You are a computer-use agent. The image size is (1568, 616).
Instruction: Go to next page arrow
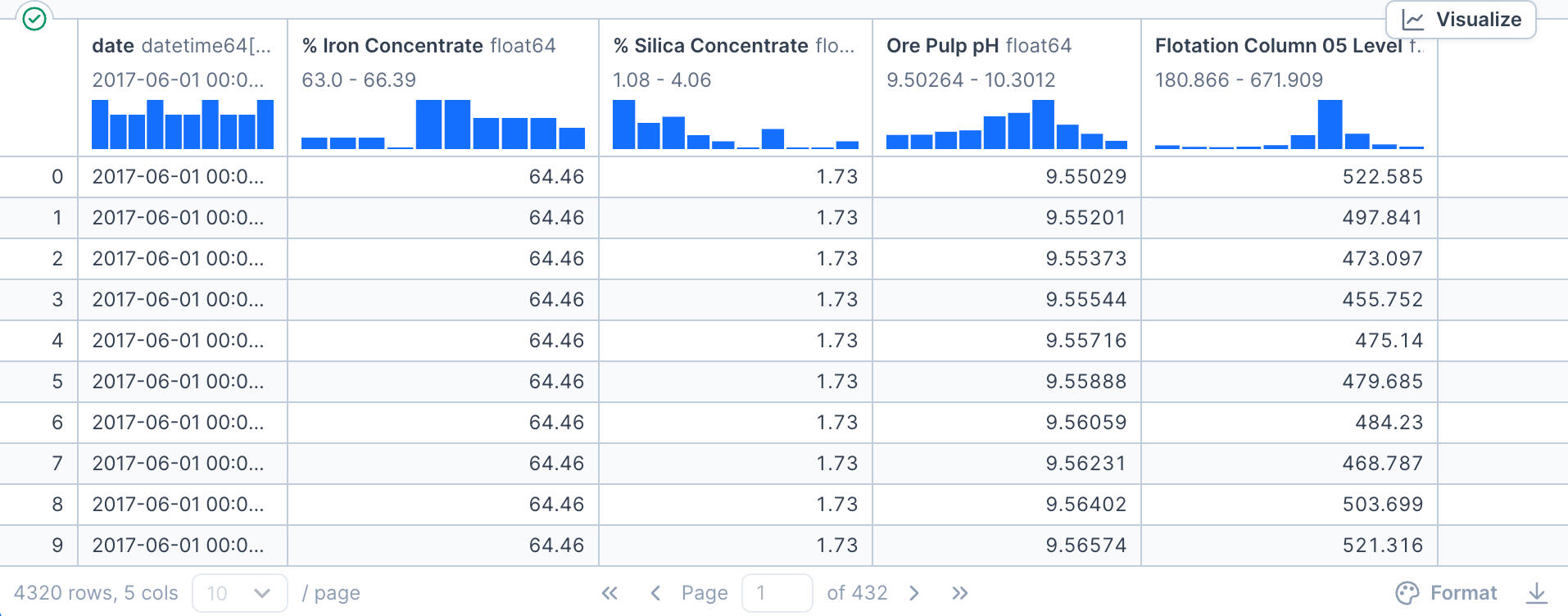tap(914, 593)
